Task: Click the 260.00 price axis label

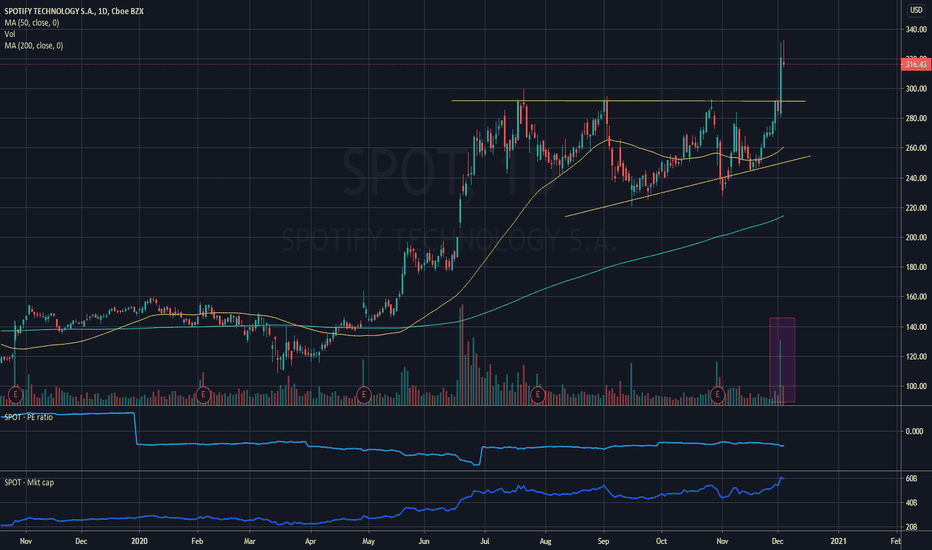Action: tap(916, 148)
